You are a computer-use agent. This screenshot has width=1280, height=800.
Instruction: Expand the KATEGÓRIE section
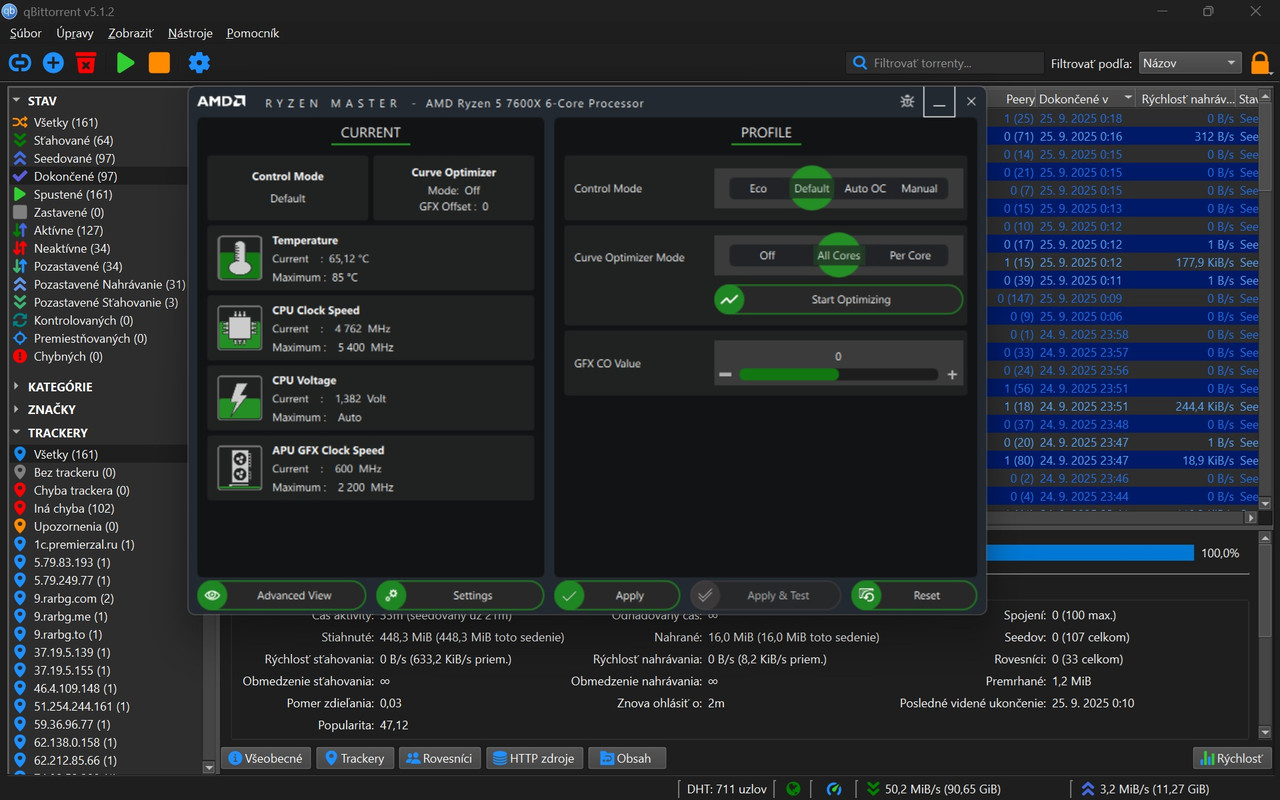16,386
